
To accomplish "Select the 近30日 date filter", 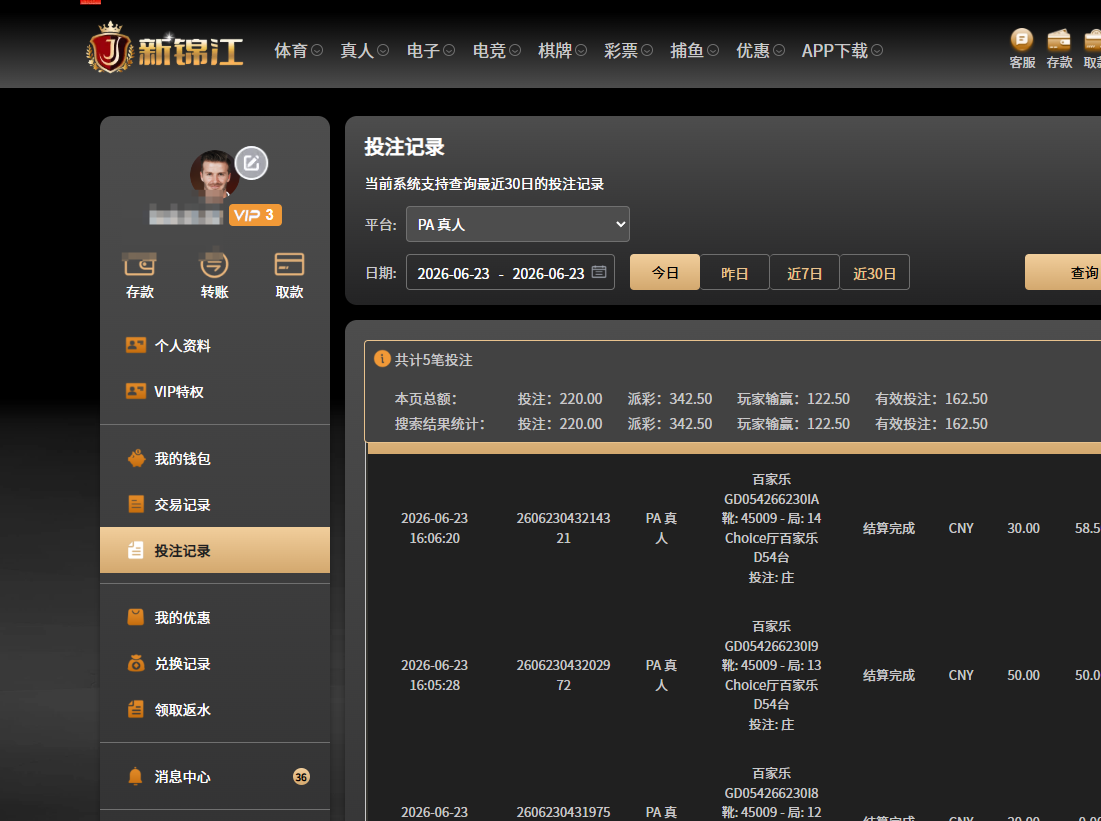I will click(x=874, y=272).
